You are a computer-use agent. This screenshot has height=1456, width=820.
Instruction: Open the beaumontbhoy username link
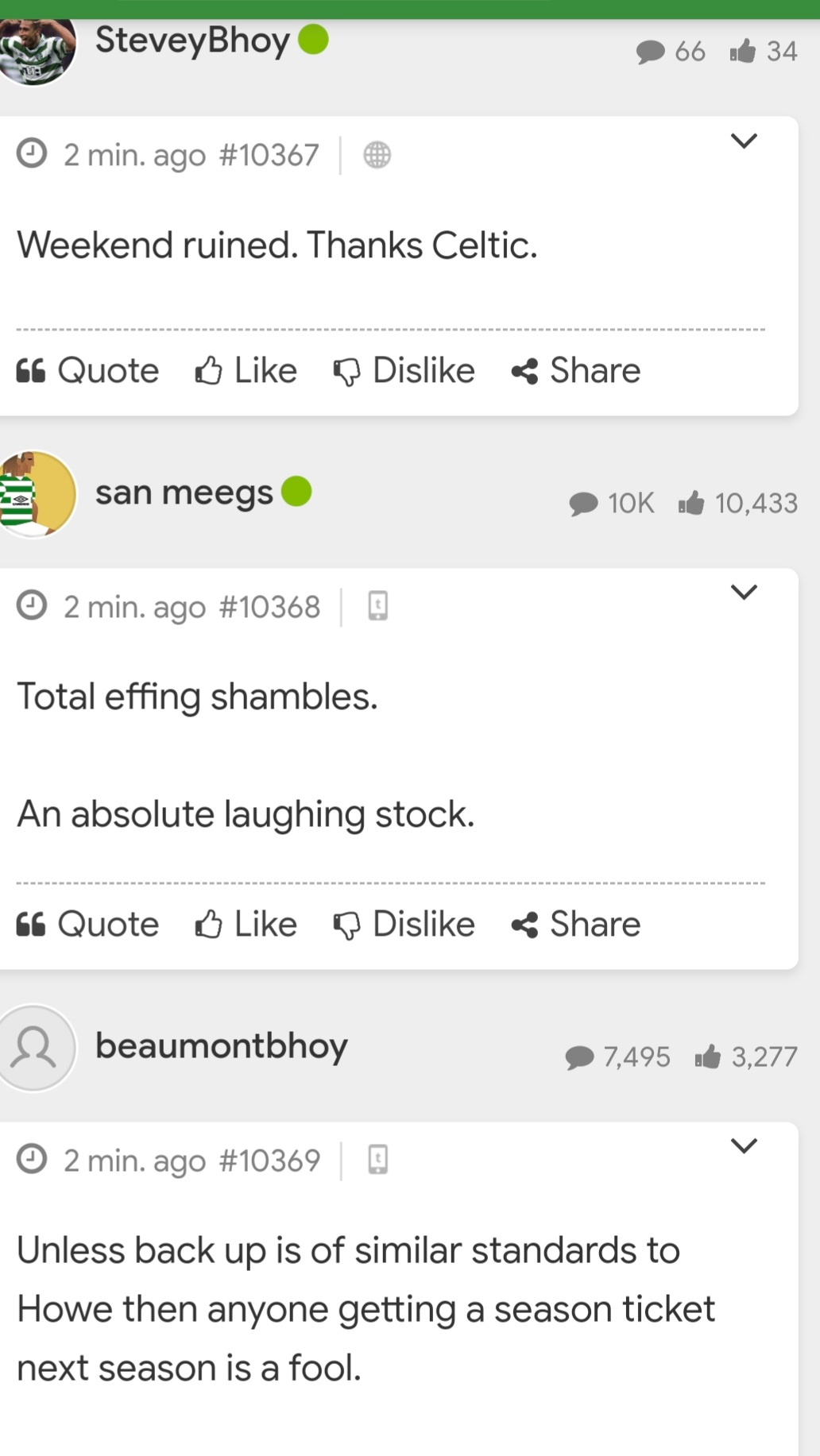click(x=222, y=1046)
